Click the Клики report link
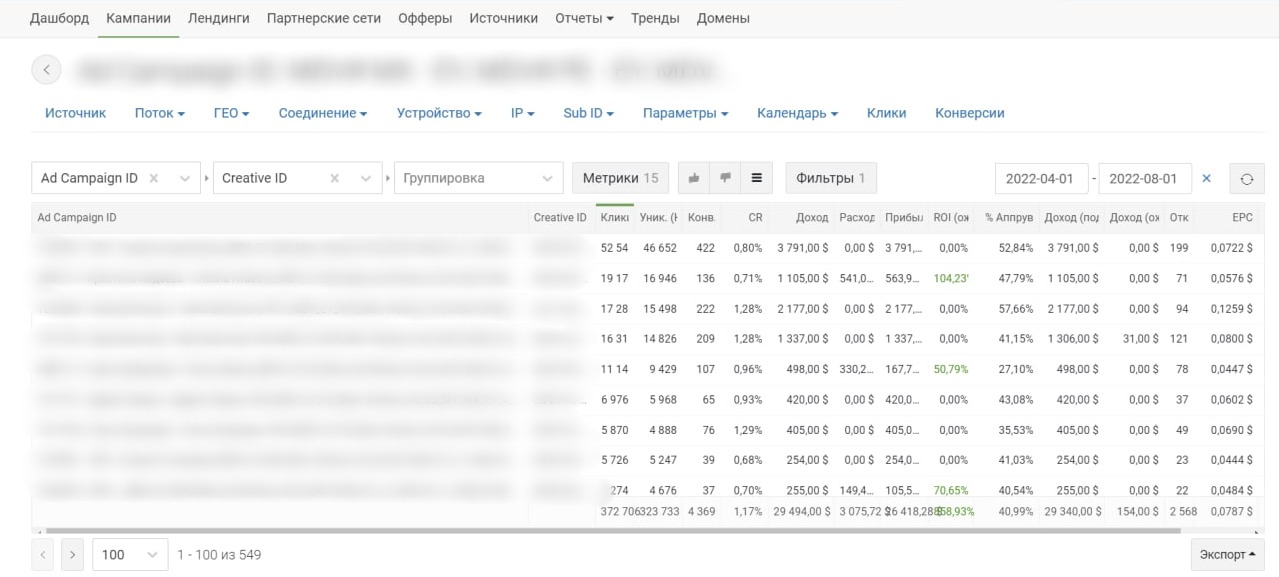This screenshot has height=577, width=1279. (x=886, y=113)
